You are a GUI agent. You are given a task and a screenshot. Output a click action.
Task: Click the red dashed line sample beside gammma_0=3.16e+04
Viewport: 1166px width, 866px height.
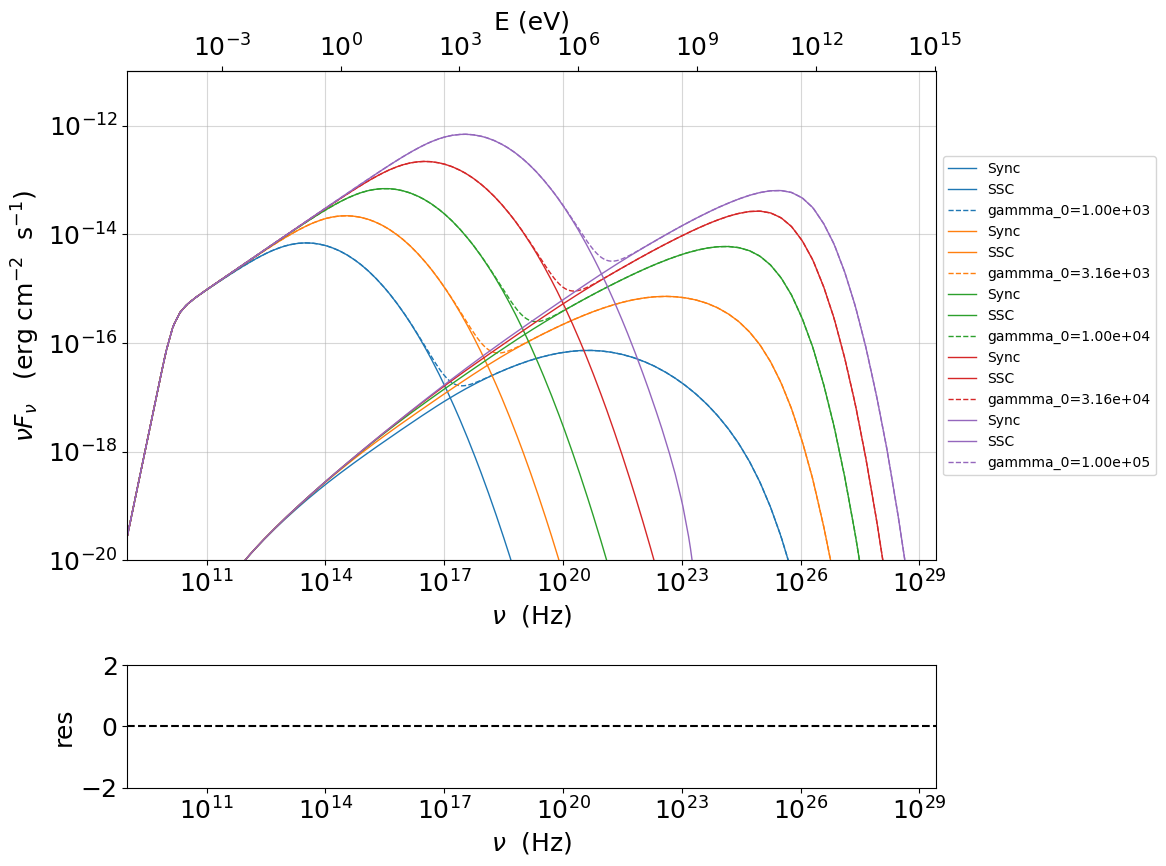click(962, 400)
